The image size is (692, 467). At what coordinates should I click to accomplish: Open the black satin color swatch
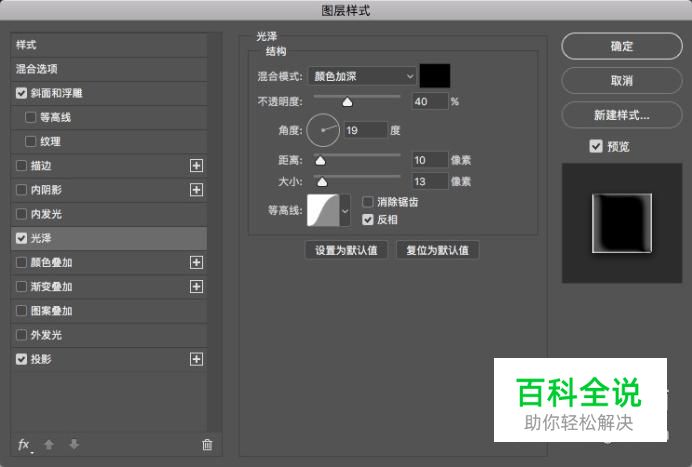[x=435, y=76]
